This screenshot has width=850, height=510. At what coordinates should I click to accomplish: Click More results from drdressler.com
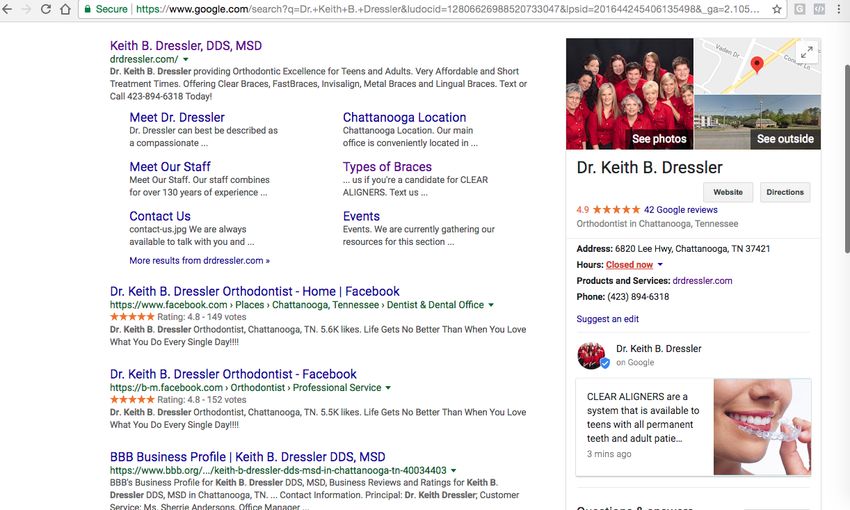[199, 261]
